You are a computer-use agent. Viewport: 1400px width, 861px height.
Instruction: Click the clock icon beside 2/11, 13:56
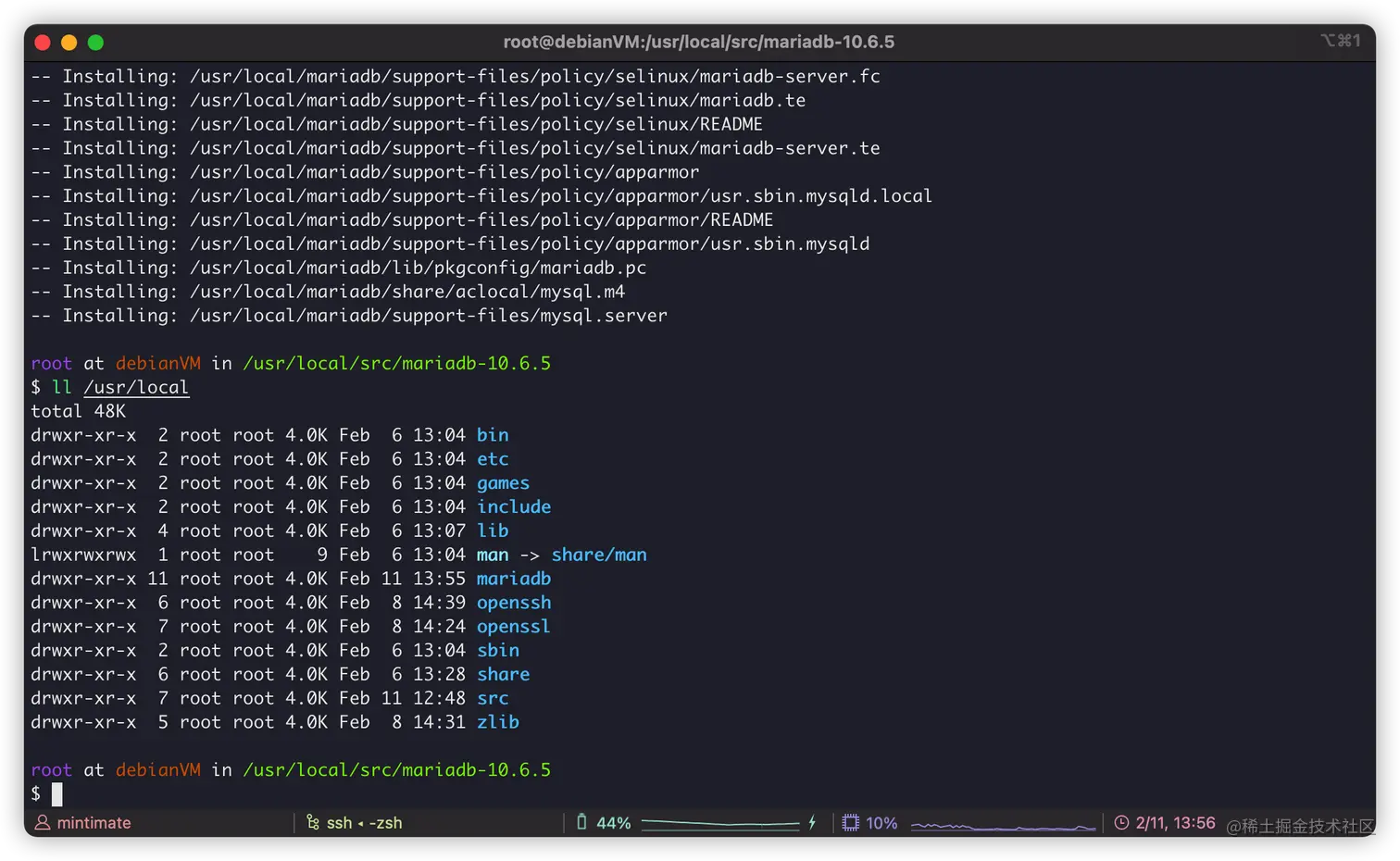[x=1120, y=822]
